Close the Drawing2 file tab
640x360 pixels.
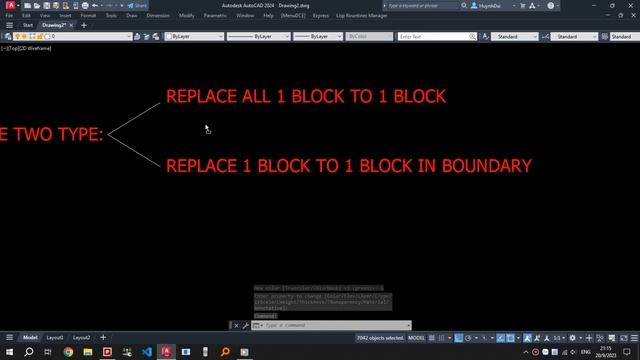[x=71, y=25]
